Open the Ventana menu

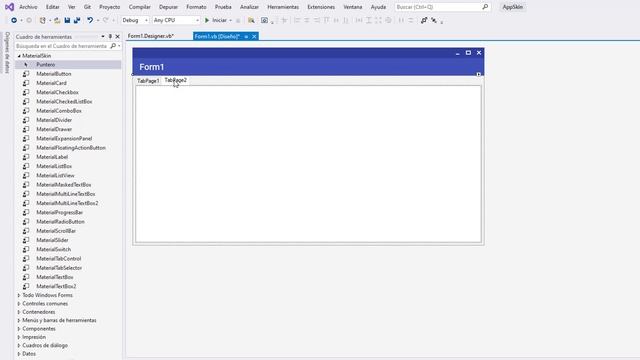[x=353, y=7]
